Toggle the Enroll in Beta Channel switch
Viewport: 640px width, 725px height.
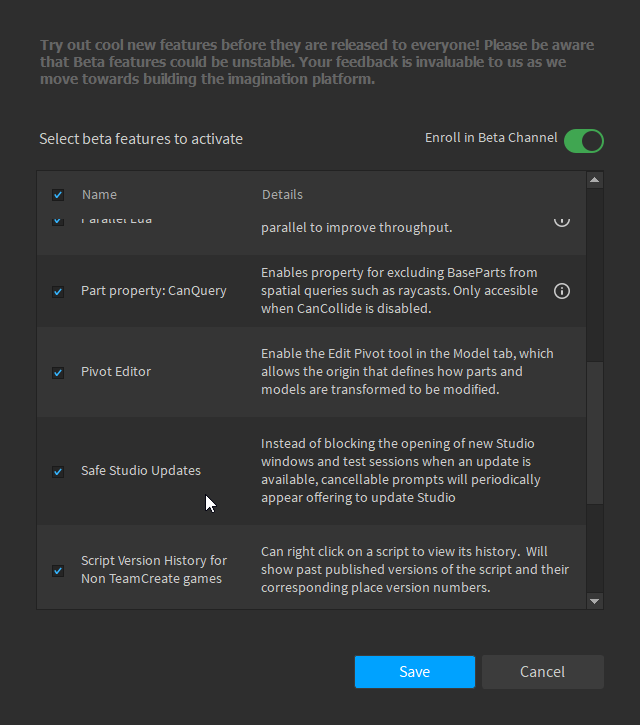[x=584, y=140]
